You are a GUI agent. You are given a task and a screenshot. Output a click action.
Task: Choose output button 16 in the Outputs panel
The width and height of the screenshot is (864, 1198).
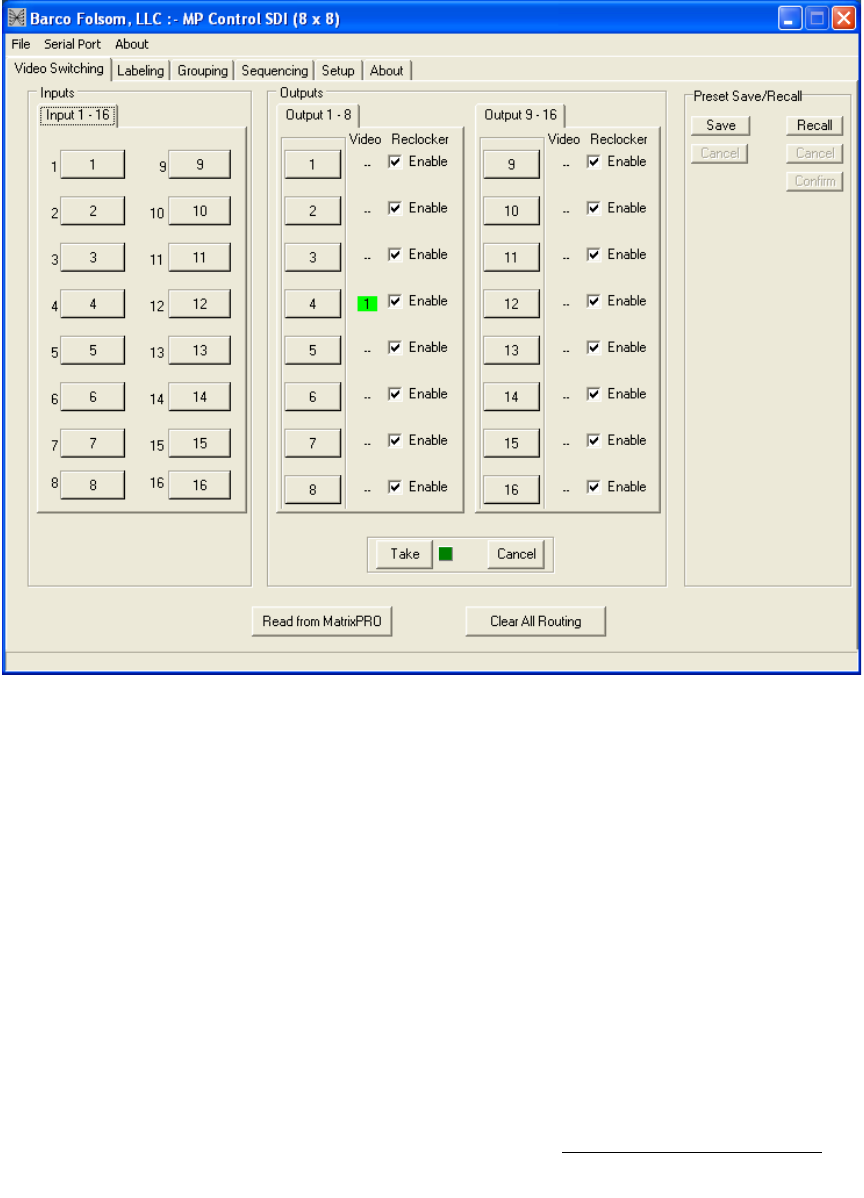[x=511, y=490]
